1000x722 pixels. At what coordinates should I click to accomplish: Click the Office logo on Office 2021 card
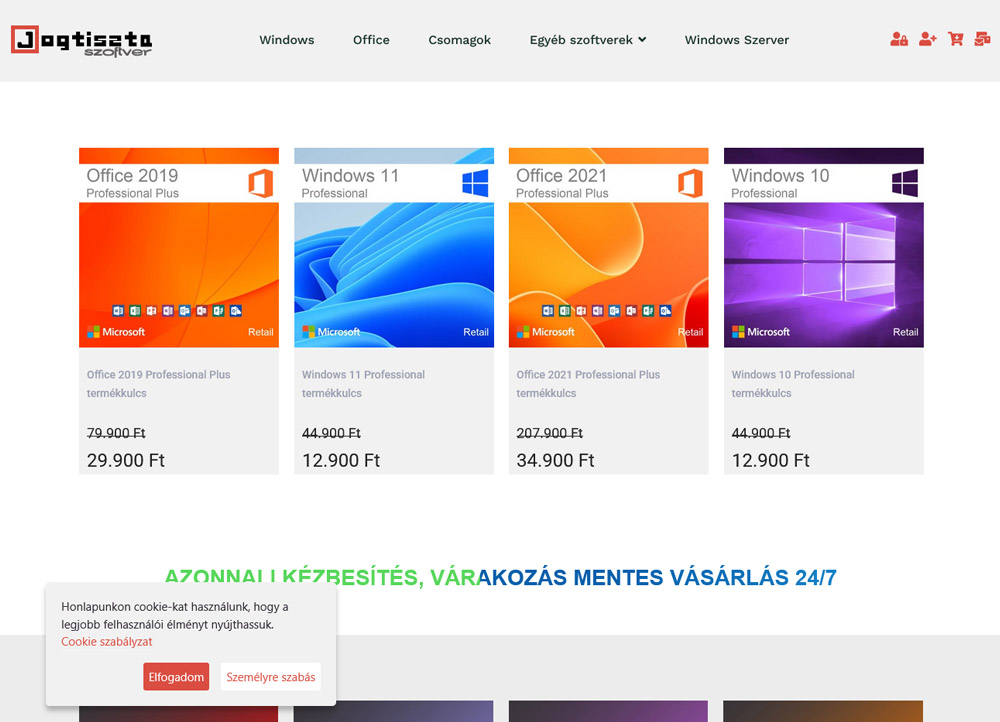690,184
